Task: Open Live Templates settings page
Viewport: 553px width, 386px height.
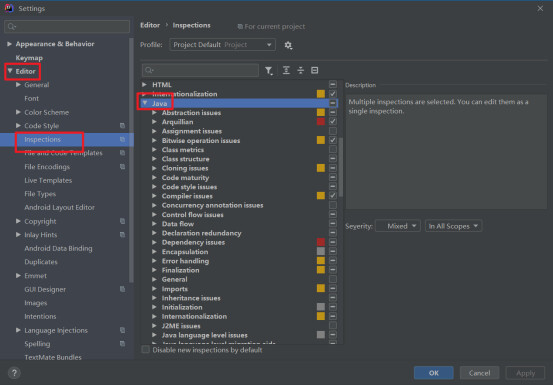Action: [x=48, y=180]
